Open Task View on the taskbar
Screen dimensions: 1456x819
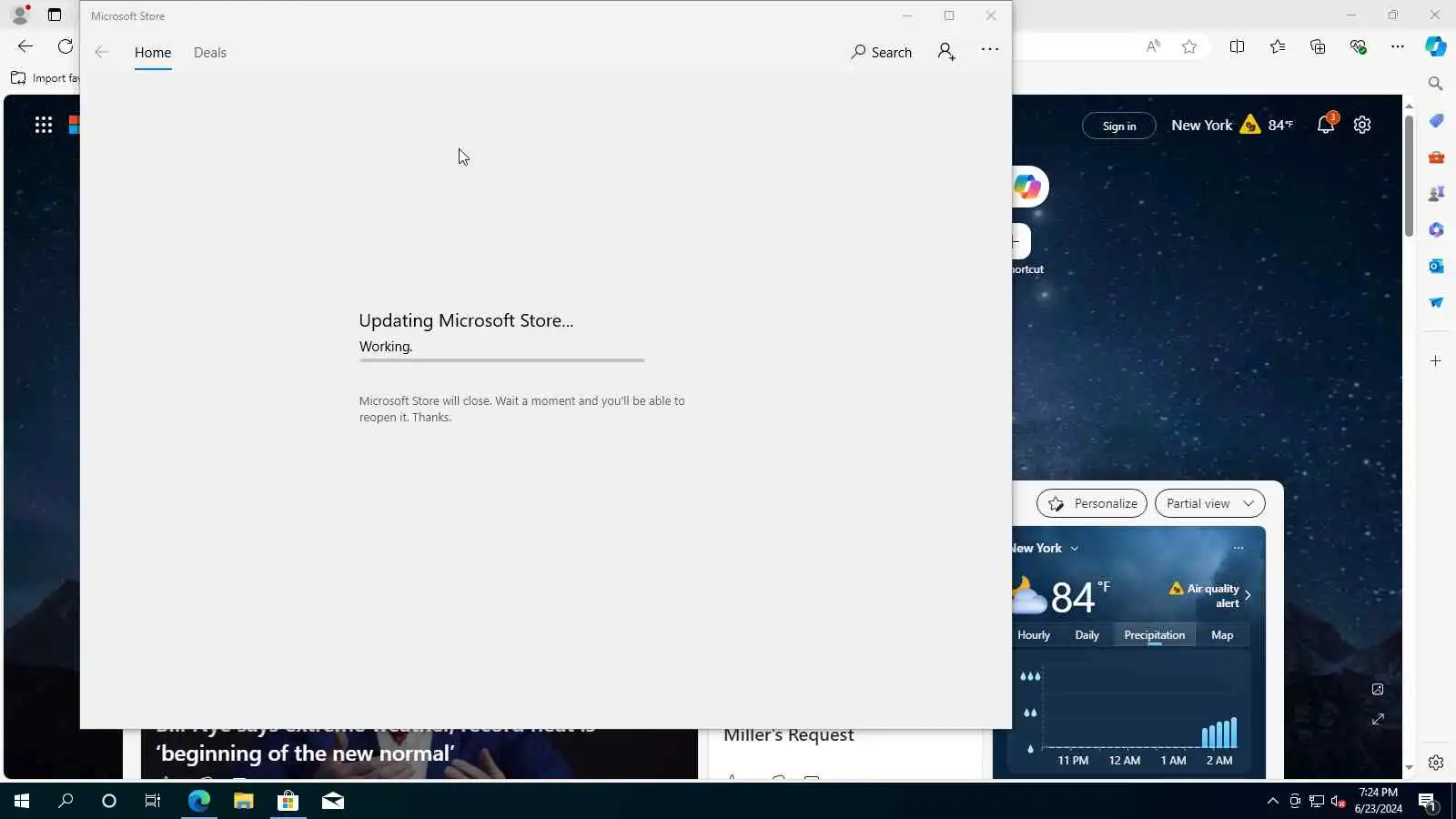(153, 801)
